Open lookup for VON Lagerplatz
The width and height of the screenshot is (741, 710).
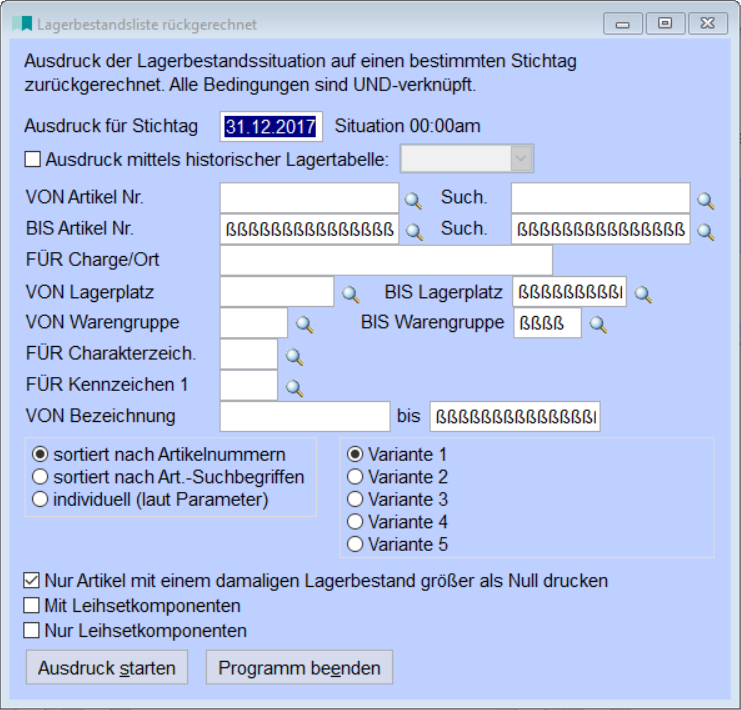[350, 294]
